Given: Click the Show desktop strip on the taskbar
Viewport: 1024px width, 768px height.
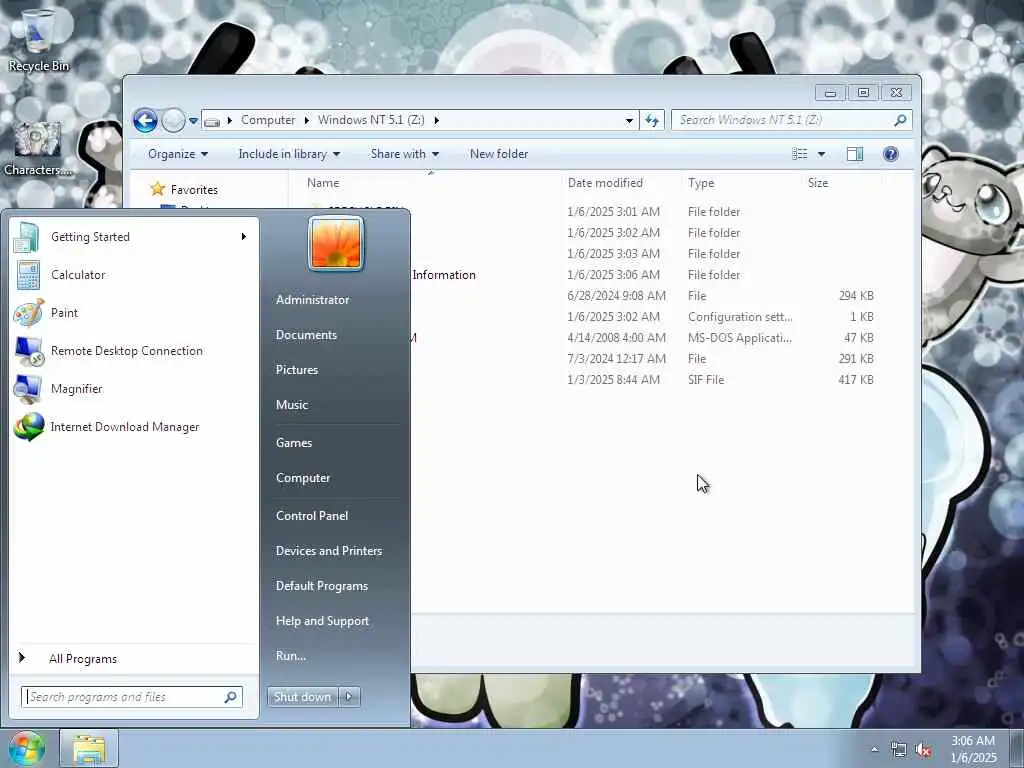Looking at the screenshot, I should point(1017,749).
